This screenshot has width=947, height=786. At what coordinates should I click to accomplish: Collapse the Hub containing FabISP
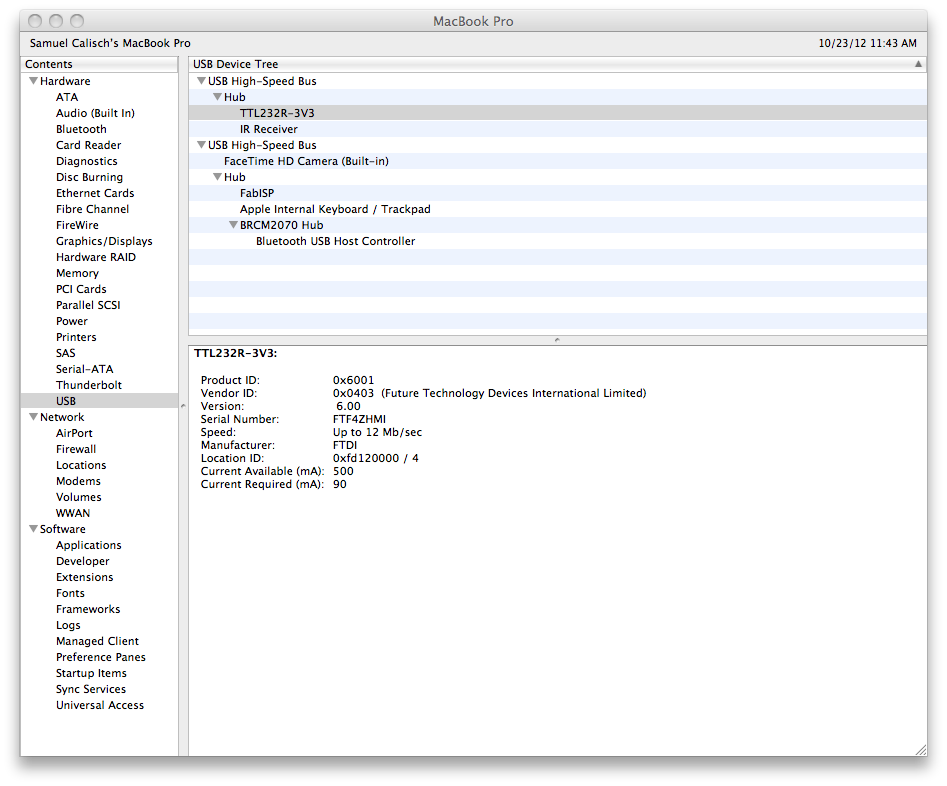pyautogui.click(x=217, y=177)
